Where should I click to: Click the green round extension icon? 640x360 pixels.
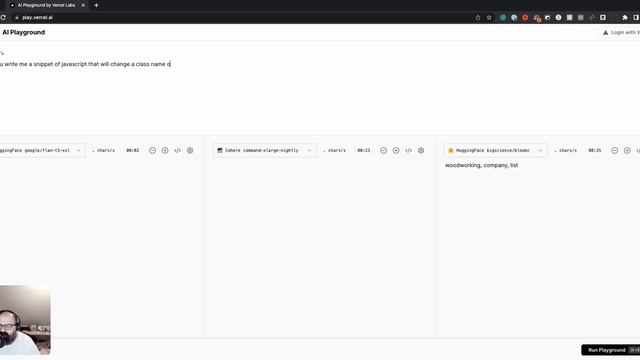pos(503,18)
